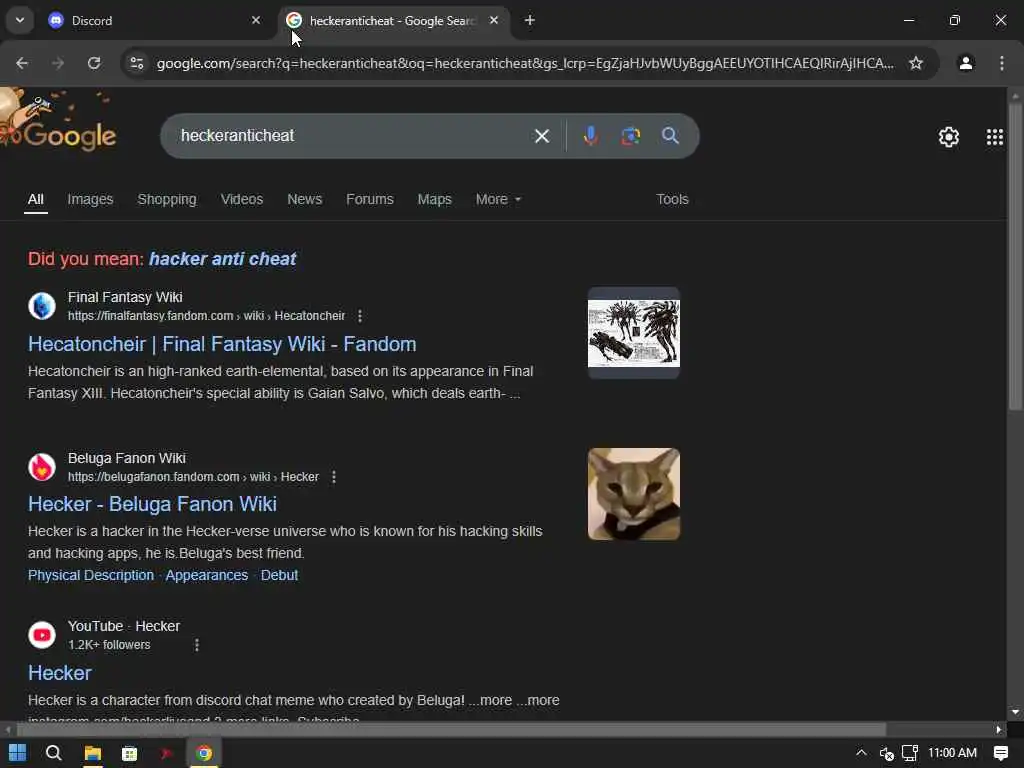Bookmark this page with the star
The height and width of the screenshot is (768, 1024).
(916, 63)
